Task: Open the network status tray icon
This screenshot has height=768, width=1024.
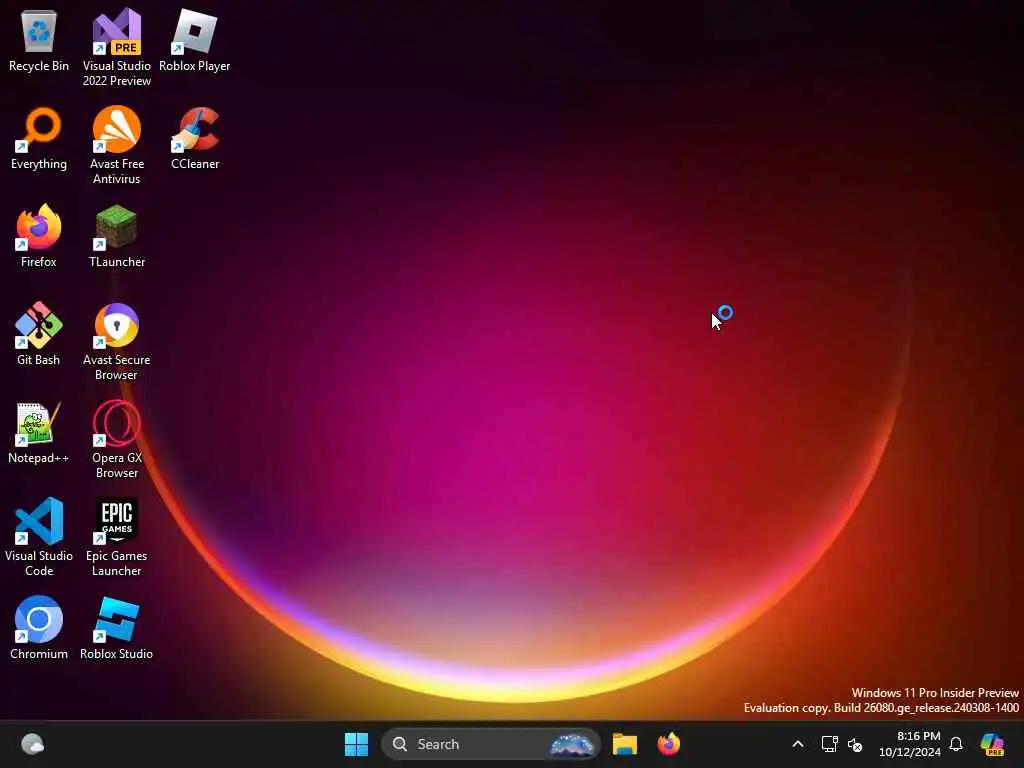Action: [829, 744]
